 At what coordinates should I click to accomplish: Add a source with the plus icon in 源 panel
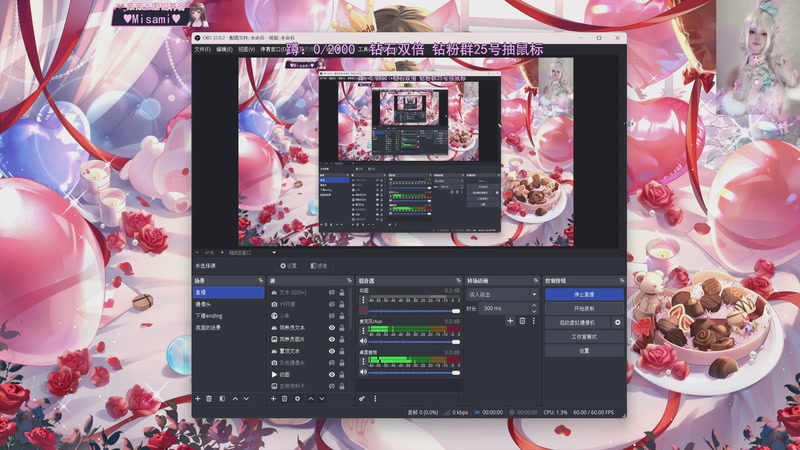pyautogui.click(x=273, y=398)
